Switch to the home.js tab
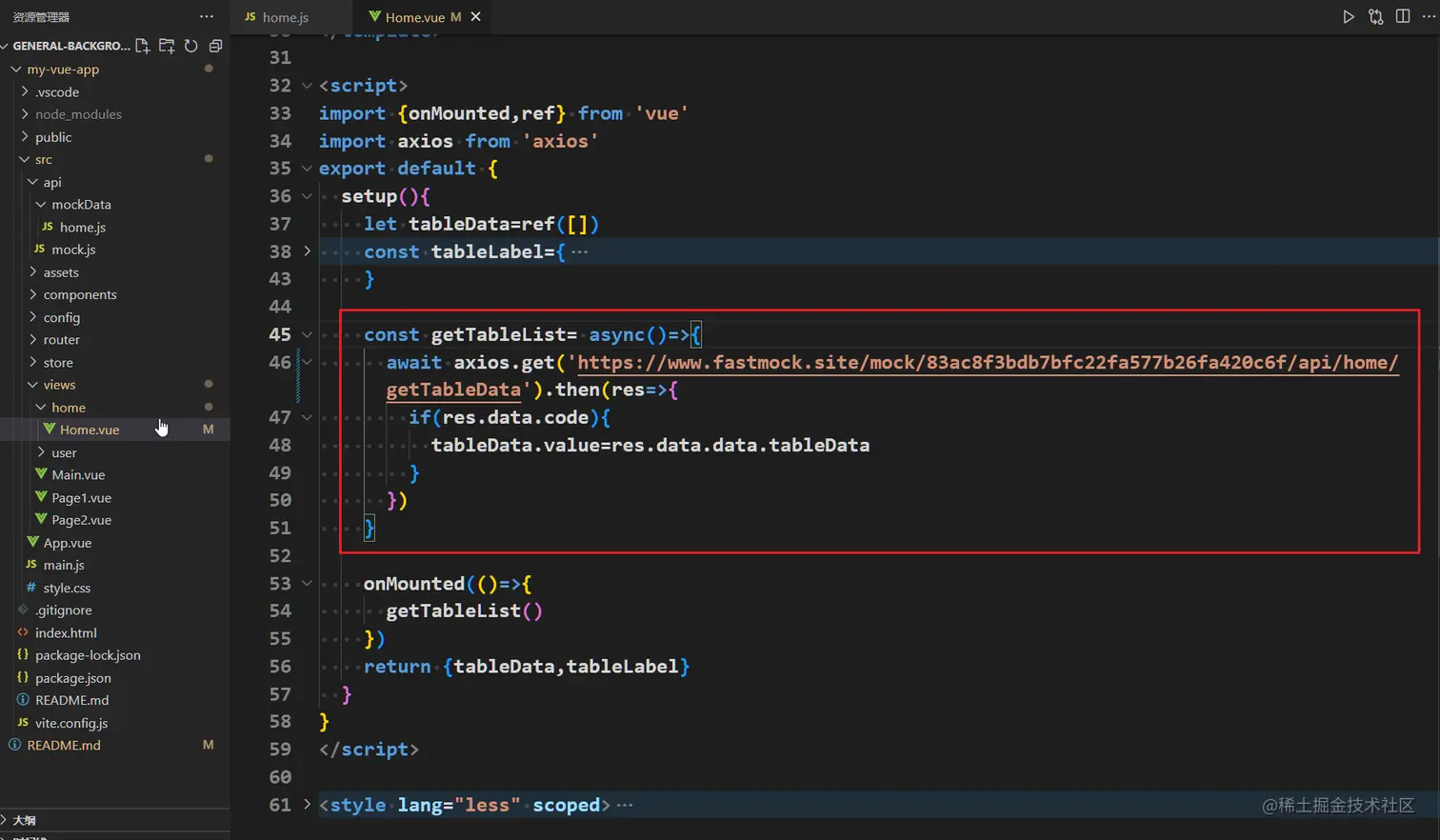This screenshot has height=840, width=1440. click(x=285, y=16)
